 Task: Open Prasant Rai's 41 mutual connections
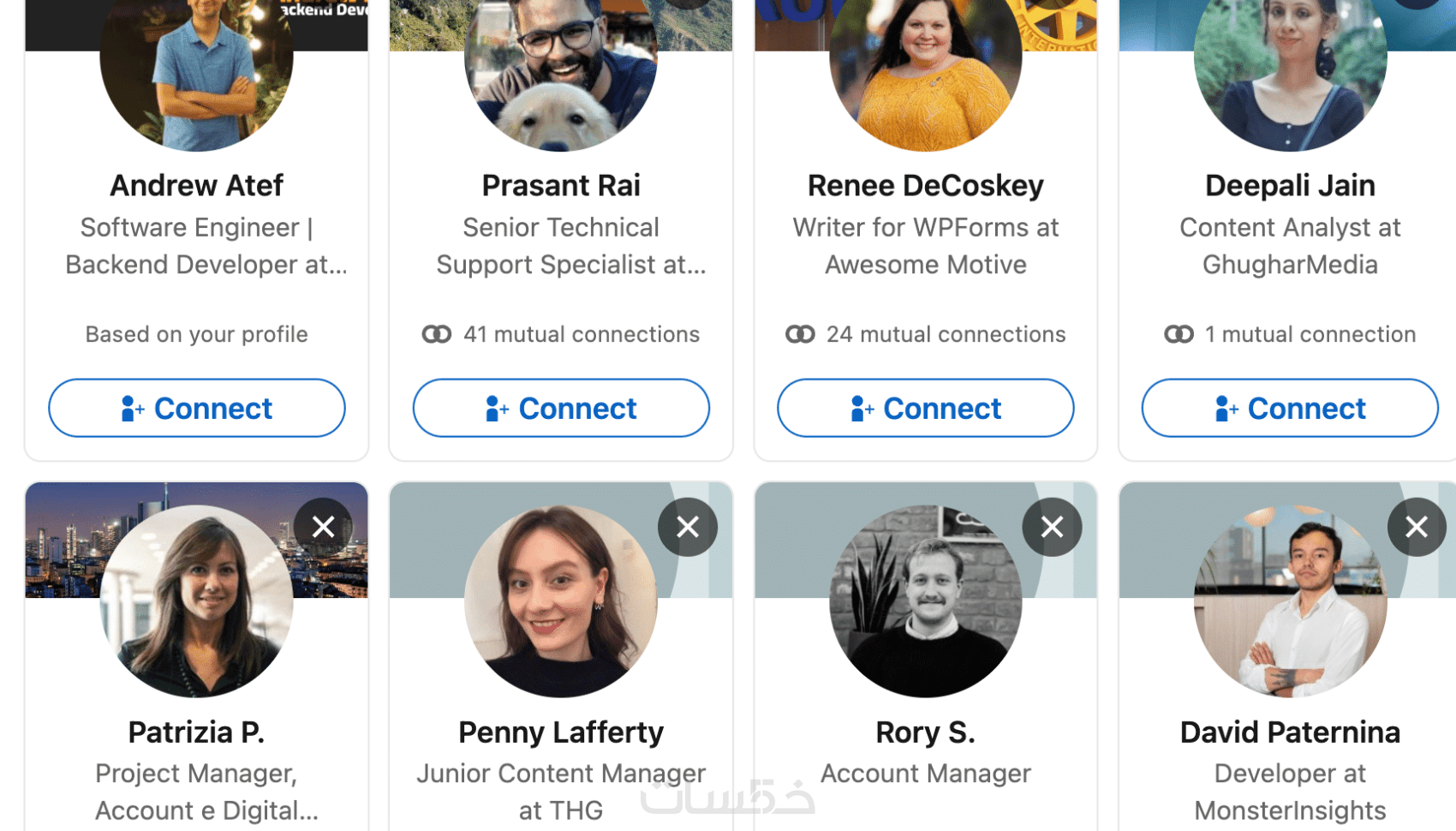pos(581,334)
